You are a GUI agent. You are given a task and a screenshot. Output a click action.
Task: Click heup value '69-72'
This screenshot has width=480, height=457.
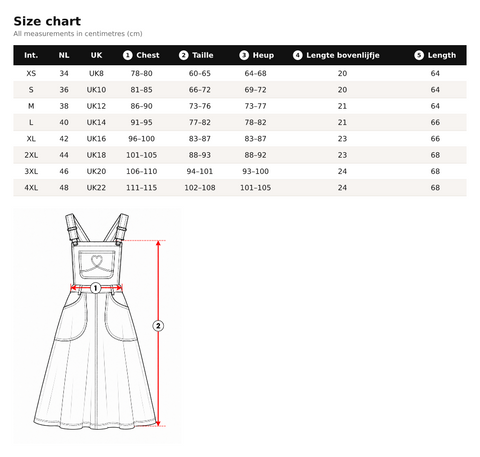coord(255,90)
